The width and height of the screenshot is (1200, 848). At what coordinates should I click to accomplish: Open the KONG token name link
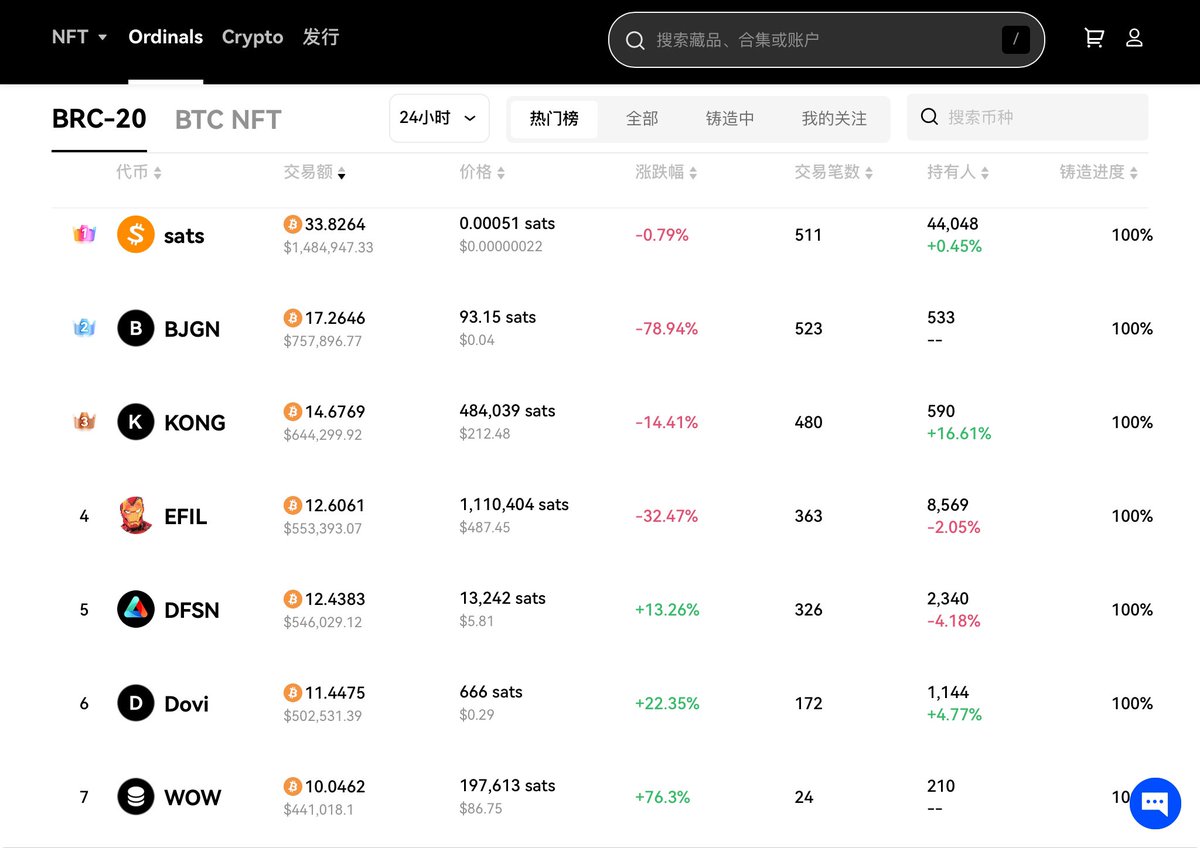195,423
